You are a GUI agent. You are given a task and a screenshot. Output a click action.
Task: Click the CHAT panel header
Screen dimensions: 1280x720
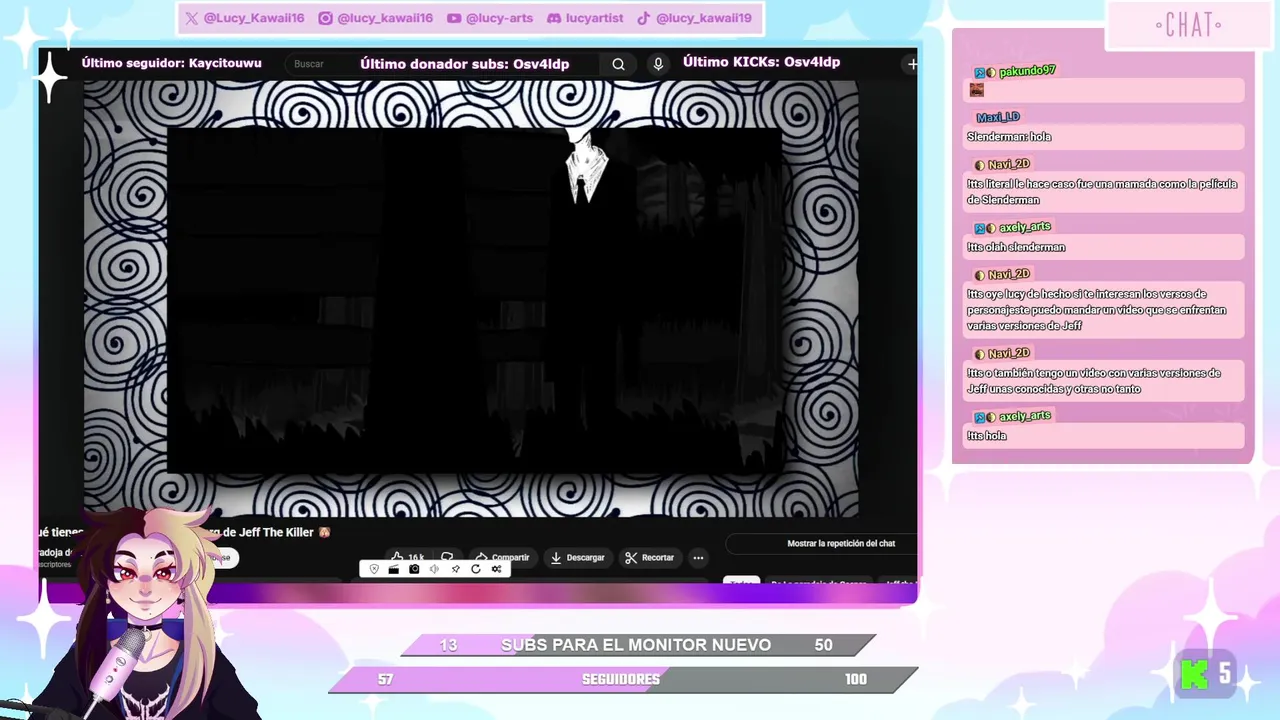(x=1188, y=25)
